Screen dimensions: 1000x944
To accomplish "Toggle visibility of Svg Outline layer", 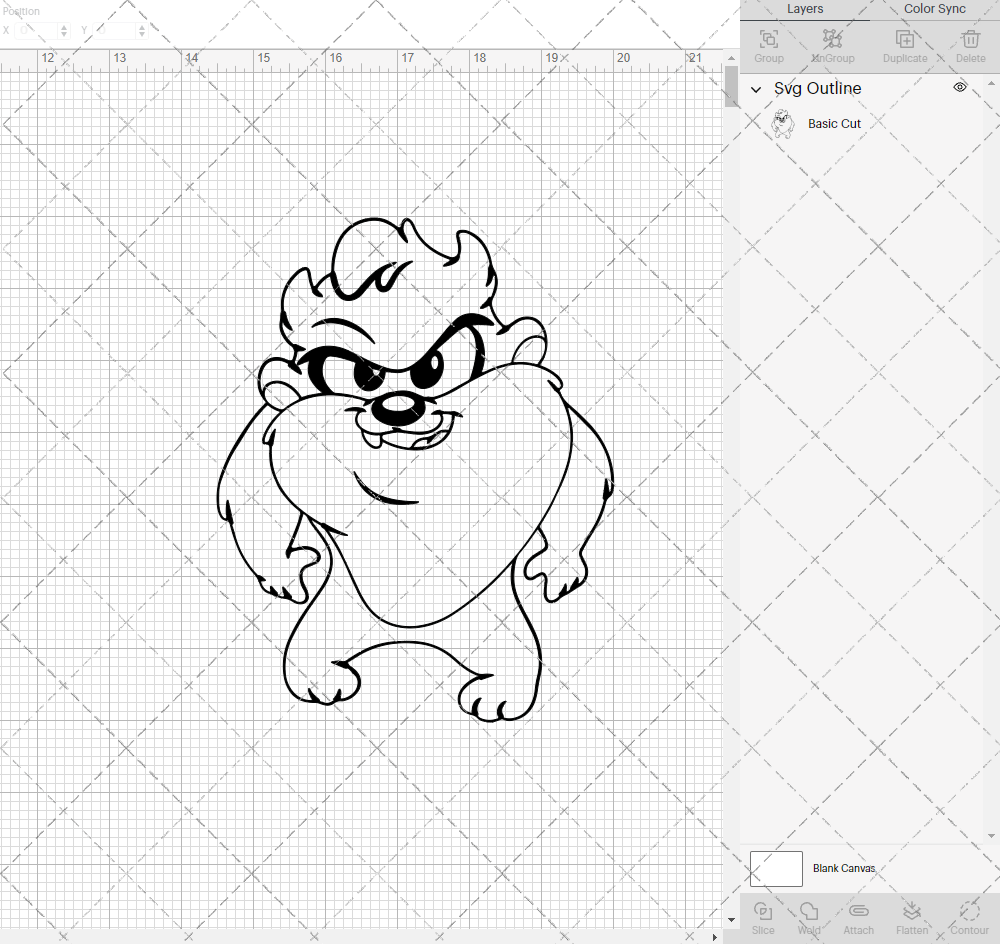I will tap(960, 87).
